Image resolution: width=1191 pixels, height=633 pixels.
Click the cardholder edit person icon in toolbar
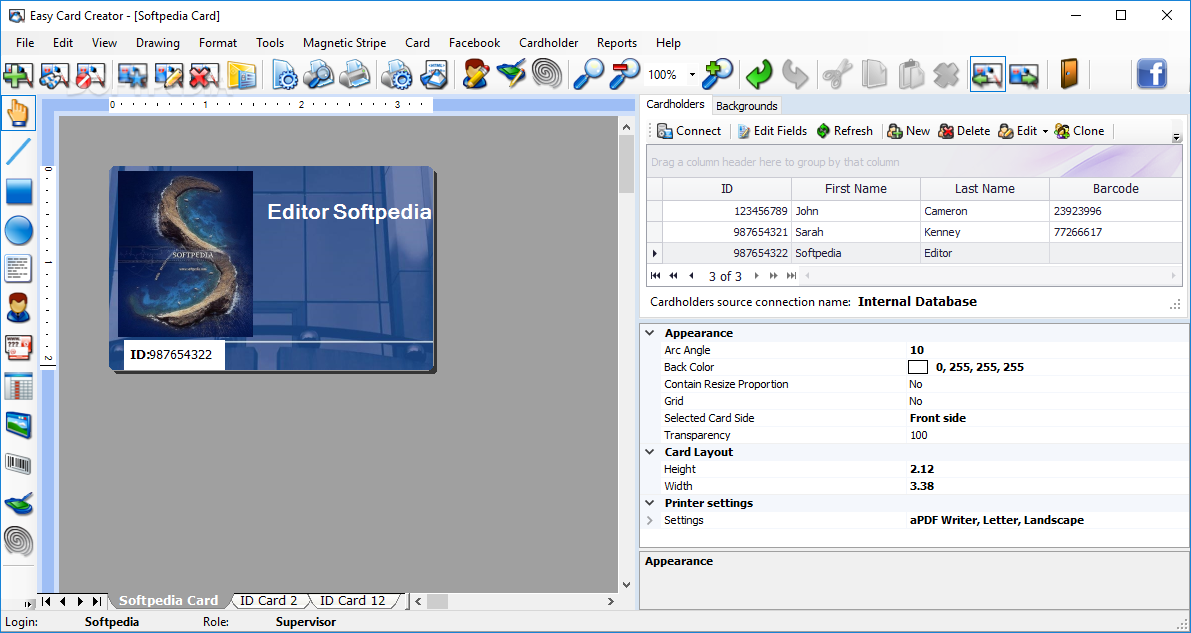click(476, 74)
